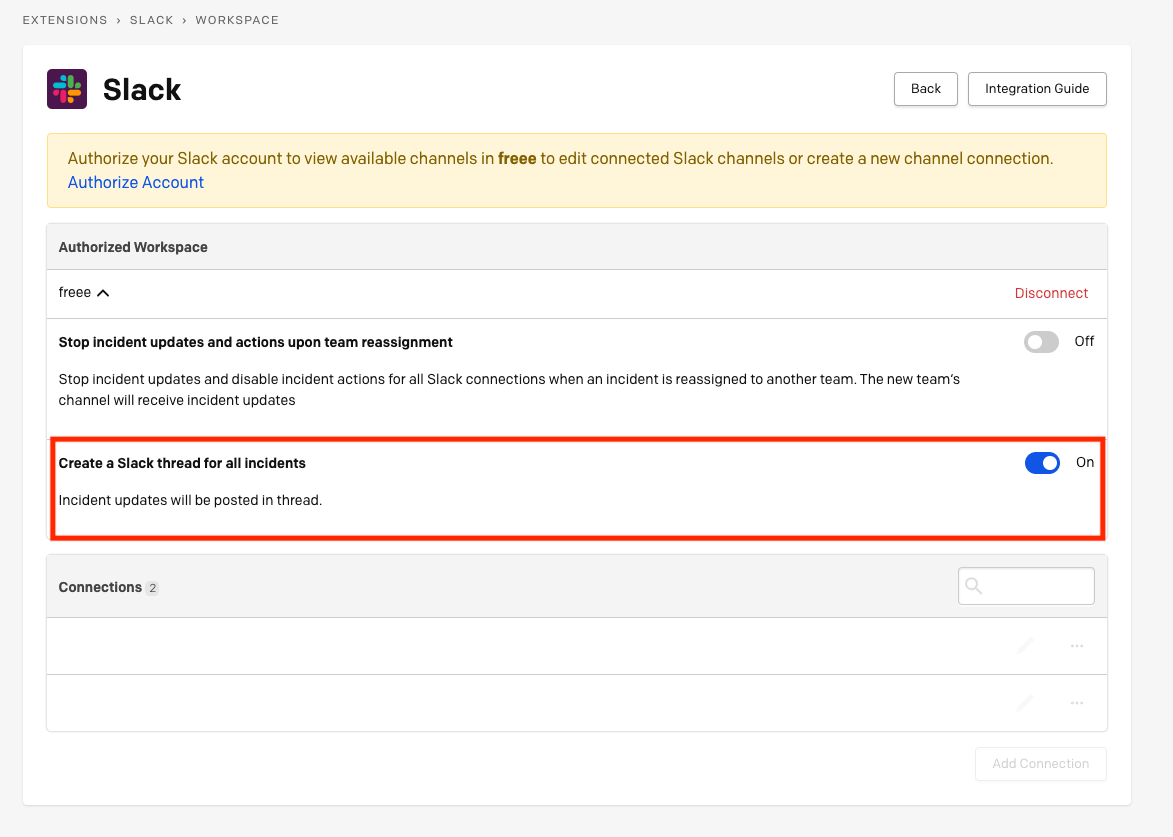
Task: Select the Workspace breadcrumb item
Action: click(x=237, y=20)
